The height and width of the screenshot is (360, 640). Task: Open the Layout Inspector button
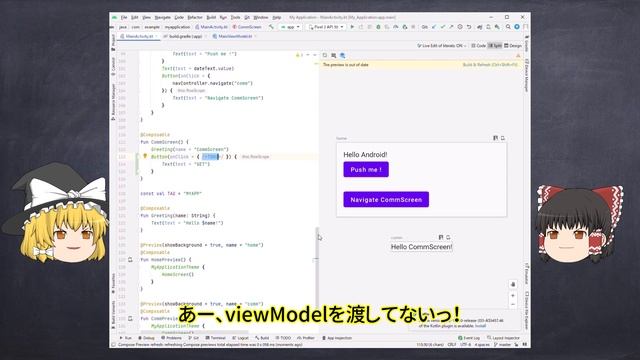(503, 338)
